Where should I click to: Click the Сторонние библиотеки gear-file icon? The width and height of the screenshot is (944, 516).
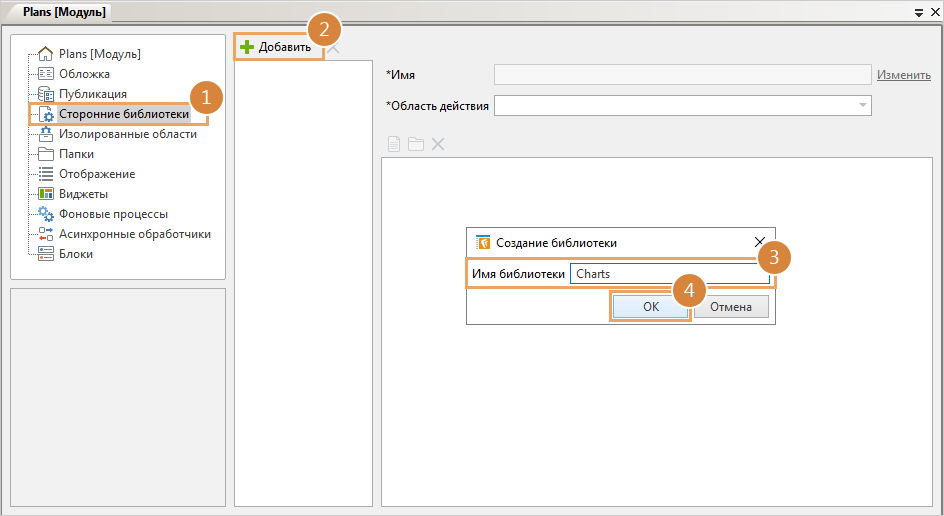click(45, 115)
